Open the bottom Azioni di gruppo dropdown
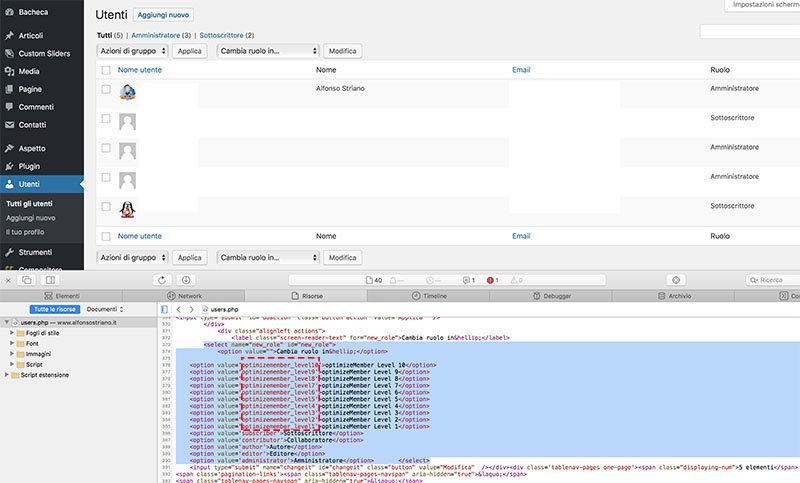 (x=132, y=258)
